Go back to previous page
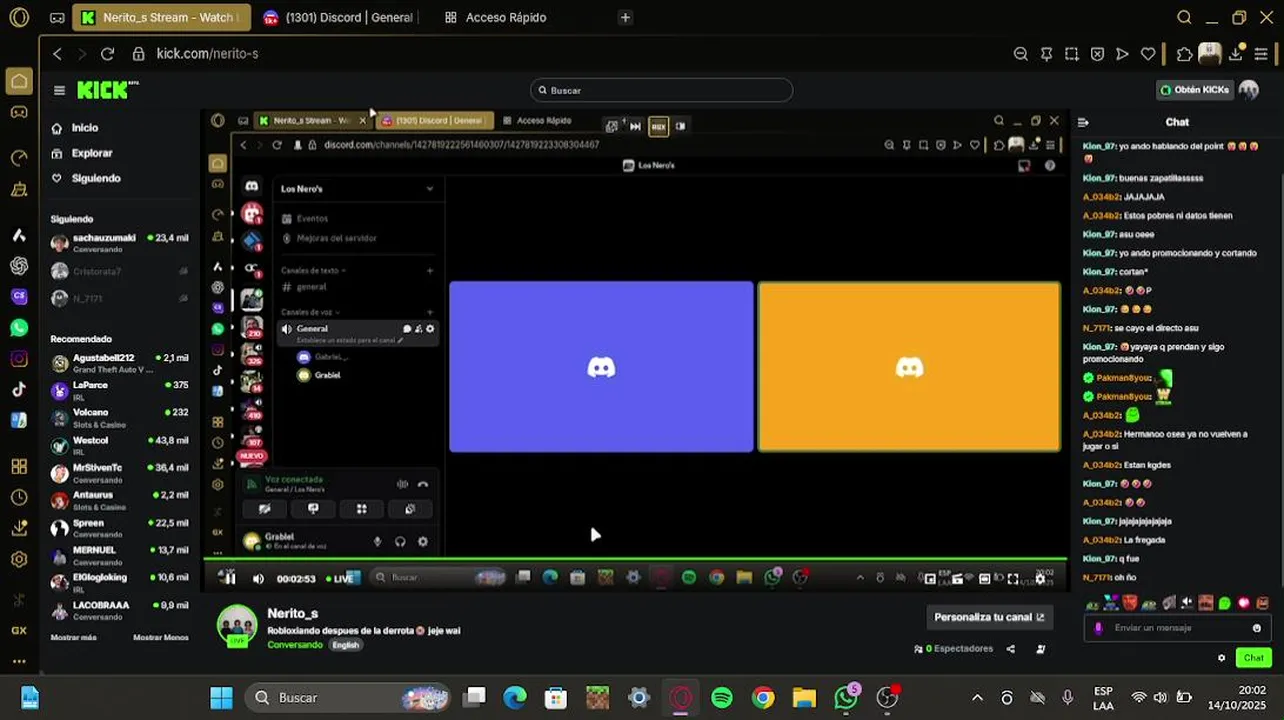 [57, 54]
